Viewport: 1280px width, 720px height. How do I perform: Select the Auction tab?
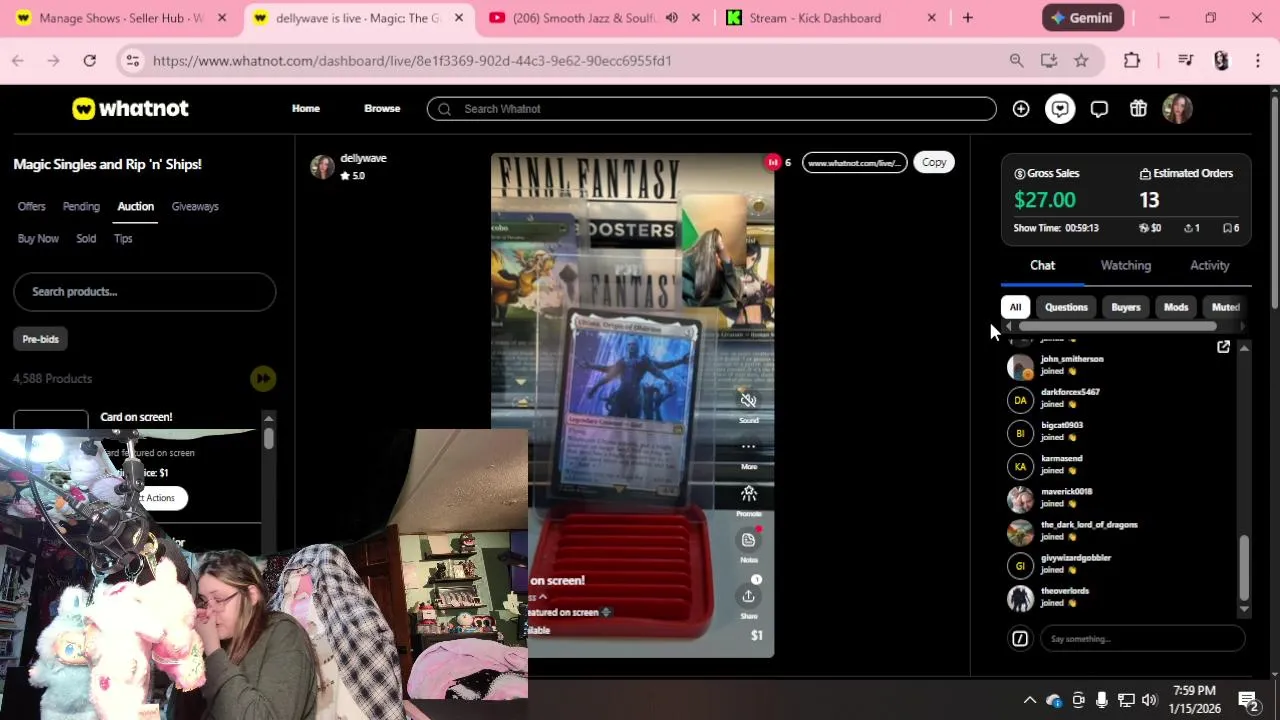135,207
